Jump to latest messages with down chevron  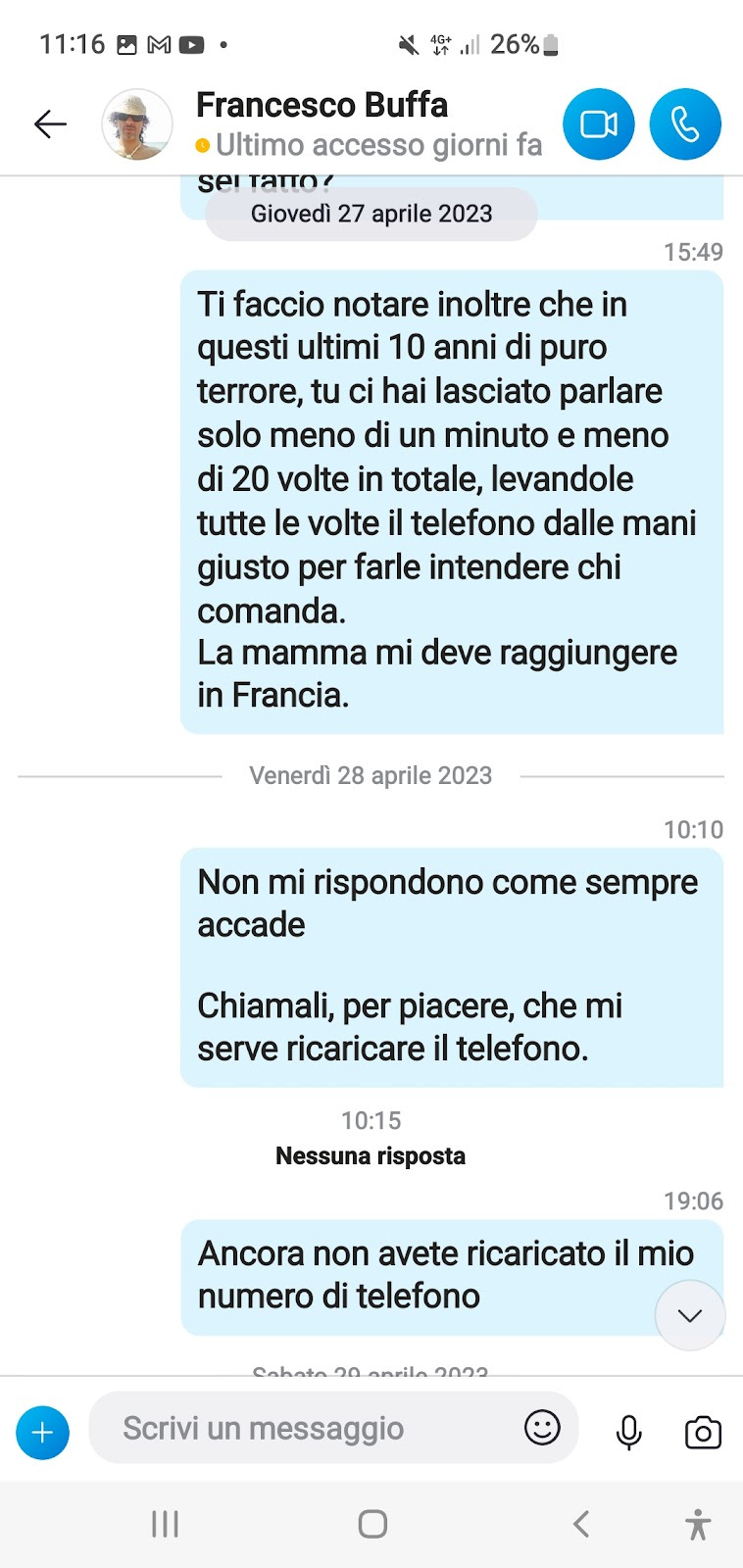[x=690, y=1315]
